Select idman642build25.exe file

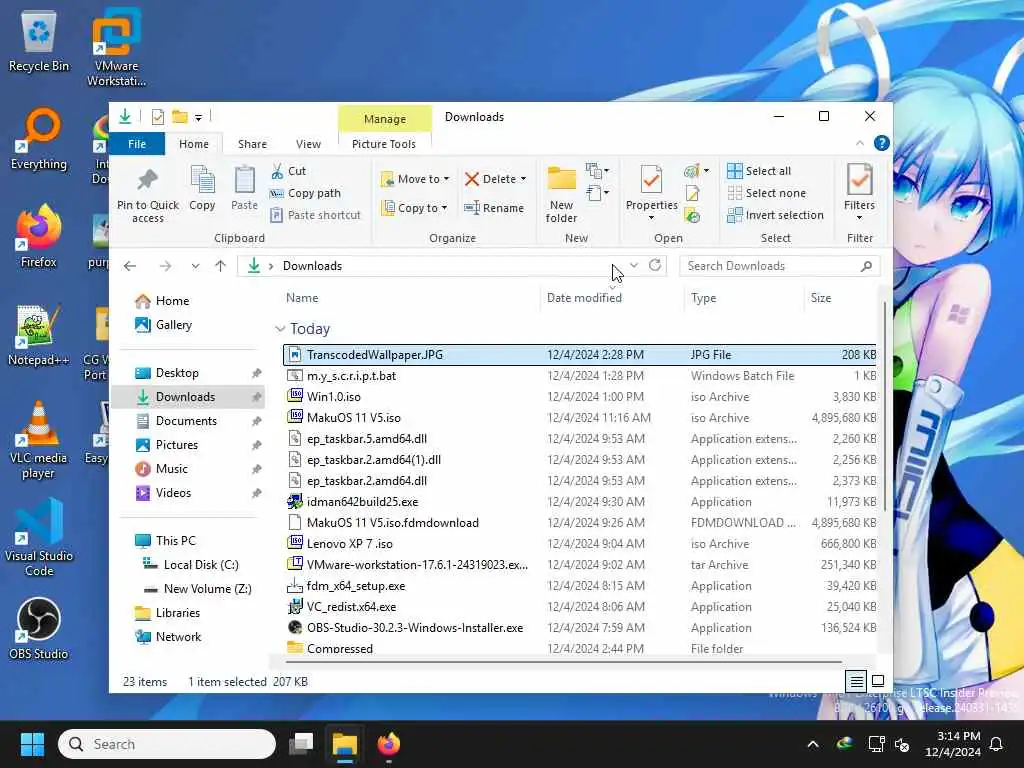pyautogui.click(x=362, y=502)
